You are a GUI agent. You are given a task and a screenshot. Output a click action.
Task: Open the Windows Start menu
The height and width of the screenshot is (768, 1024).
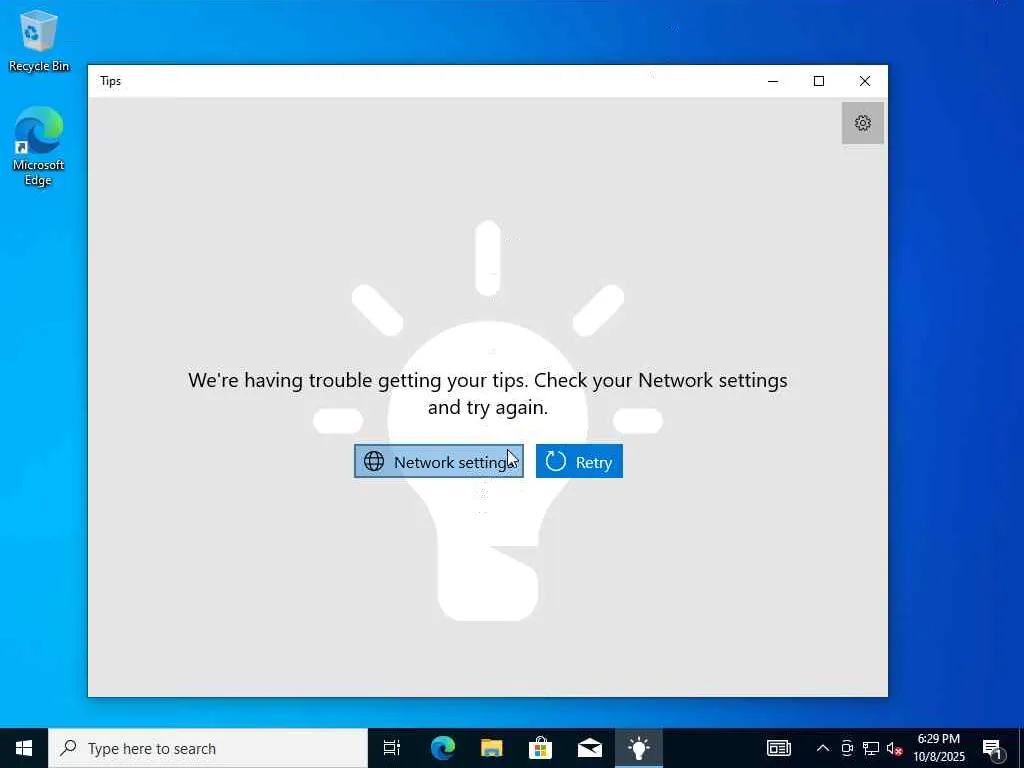click(24, 748)
